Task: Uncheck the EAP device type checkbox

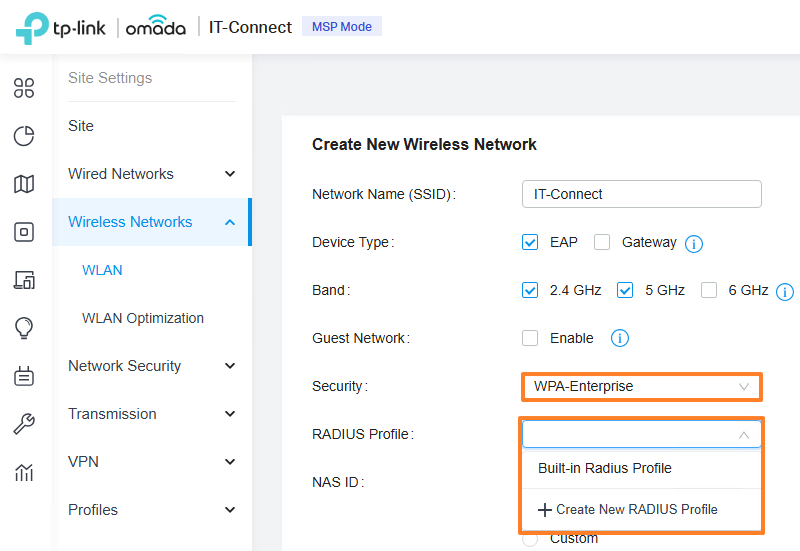Action: pyautogui.click(x=530, y=242)
